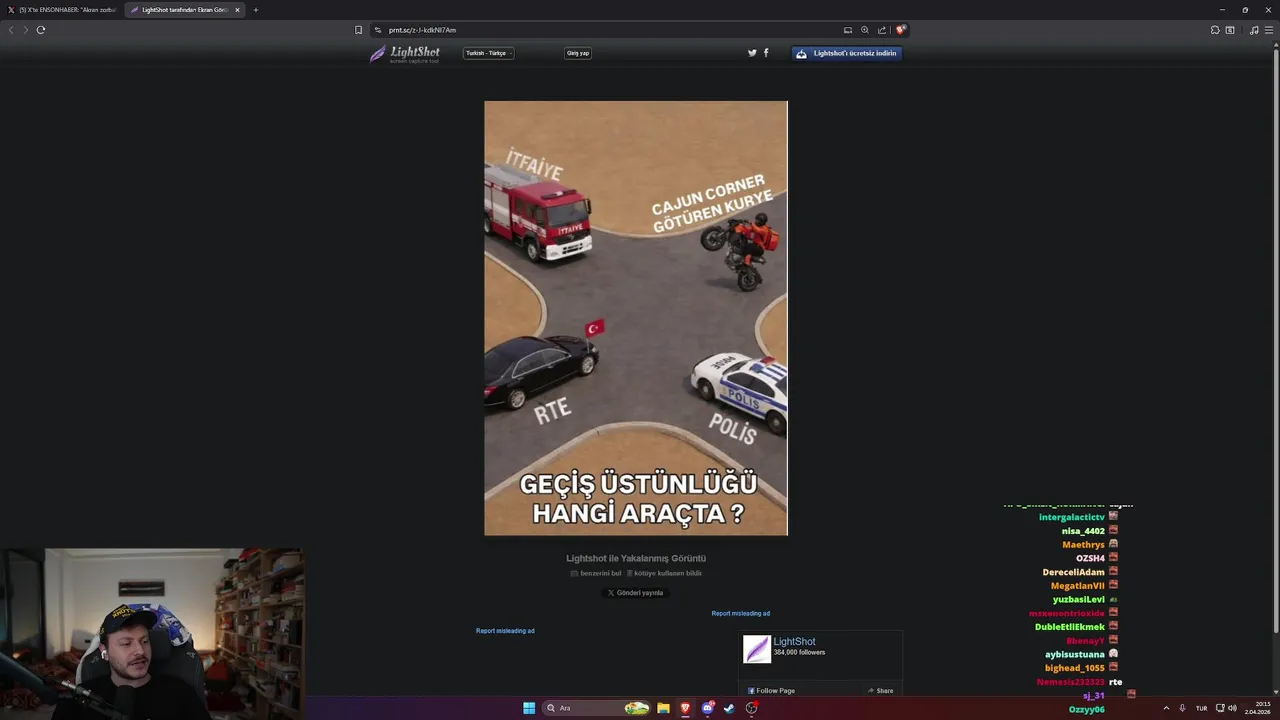Click chat username nisa_4402
The image size is (1280, 720).
pyautogui.click(x=1083, y=531)
